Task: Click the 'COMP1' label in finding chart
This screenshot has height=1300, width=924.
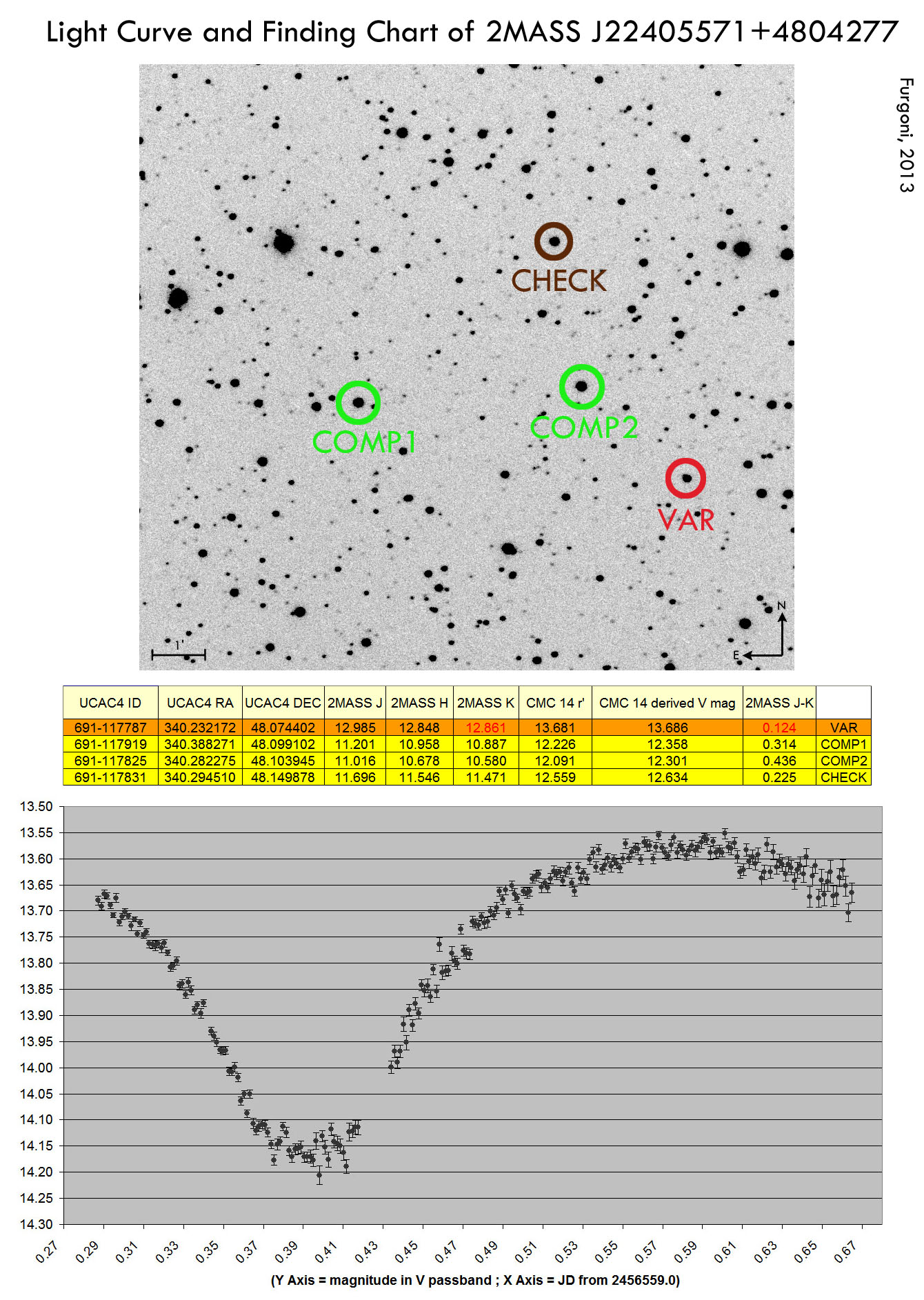Action: coord(364,441)
